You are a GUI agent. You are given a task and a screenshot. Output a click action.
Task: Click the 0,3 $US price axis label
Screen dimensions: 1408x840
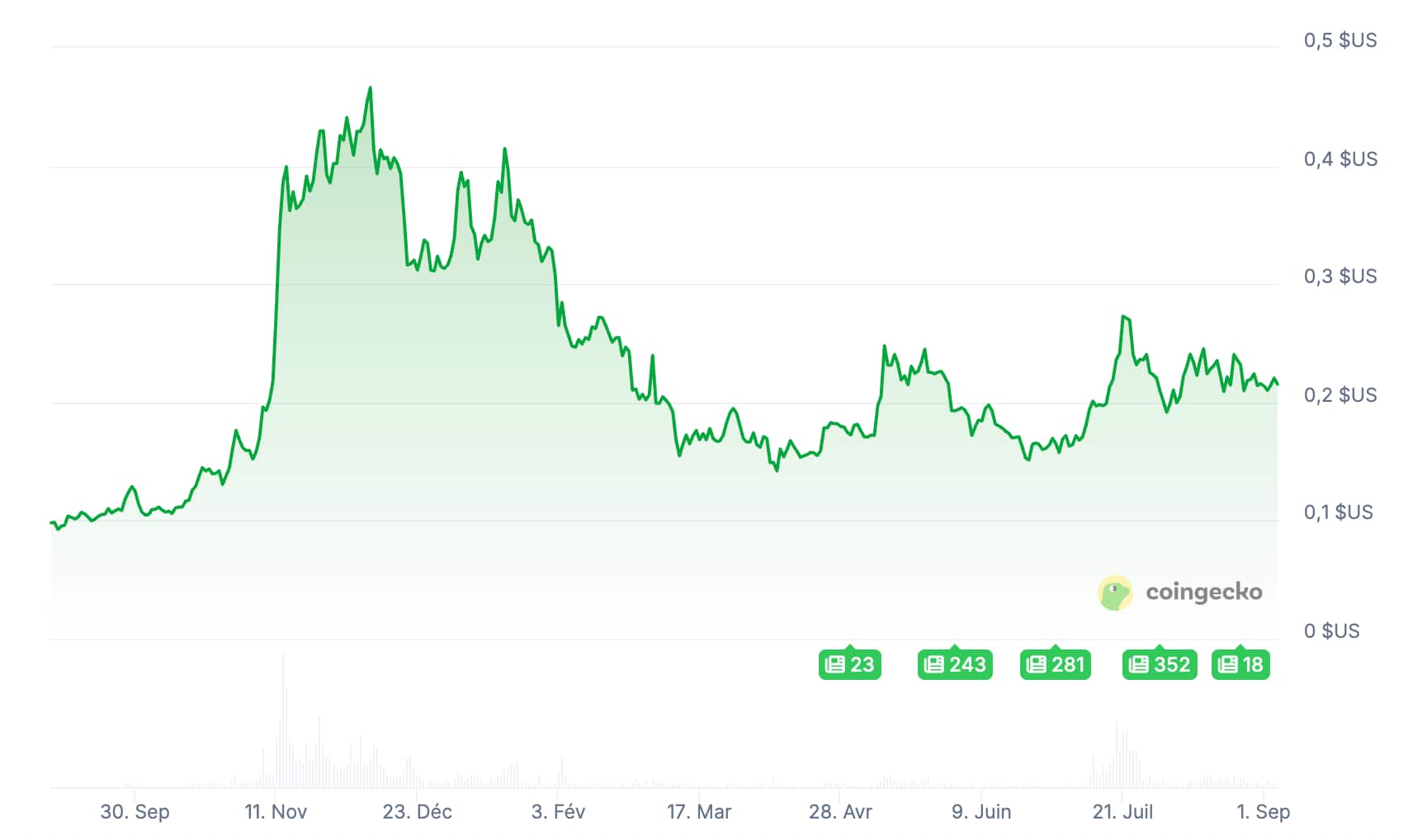pyautogui.click(x=1340, y=276)
